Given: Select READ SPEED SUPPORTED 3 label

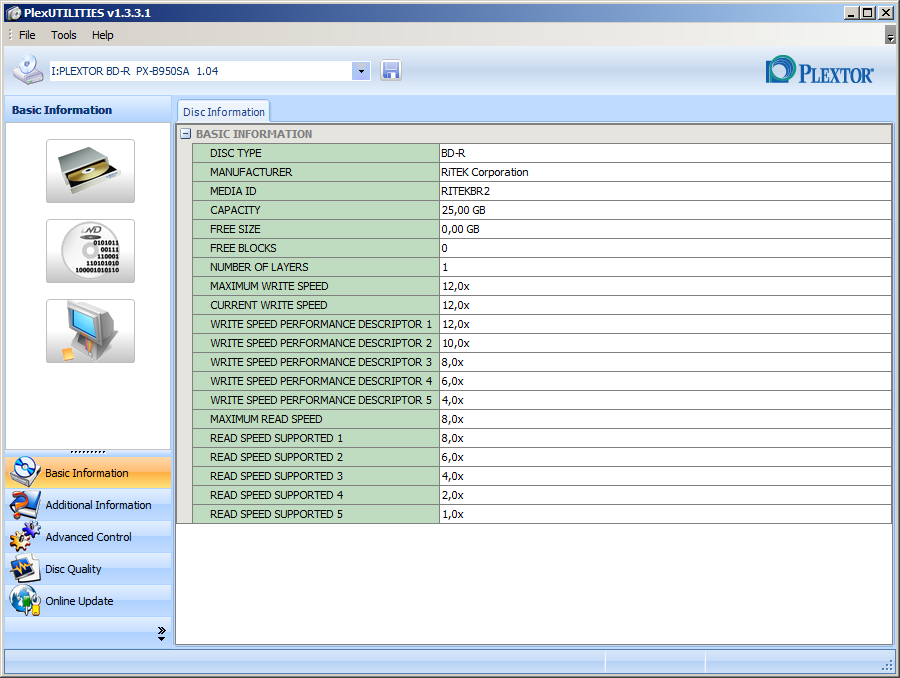Looking at the screenshot, I should 316,476.
